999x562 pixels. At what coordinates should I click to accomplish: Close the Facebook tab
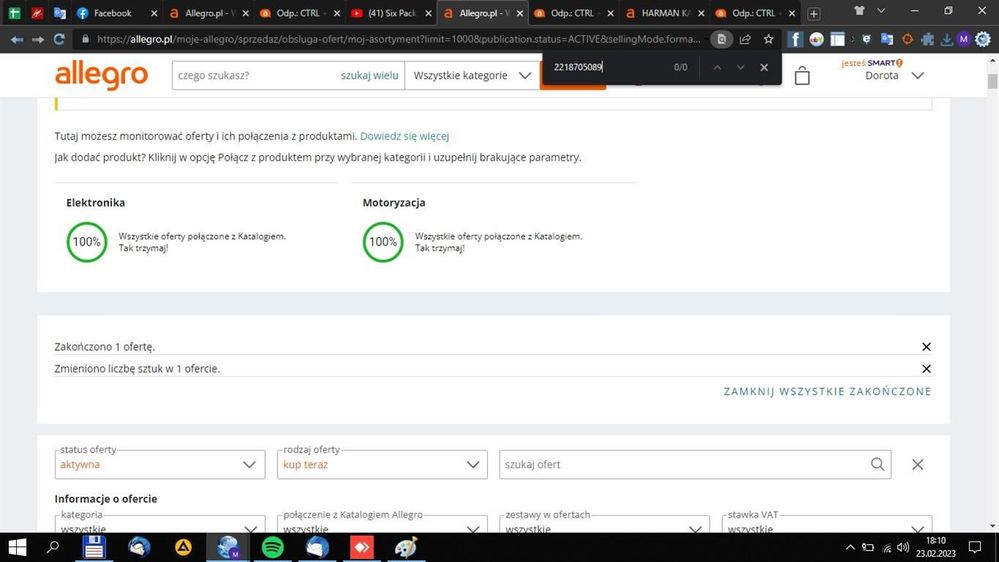pos(154,13)
